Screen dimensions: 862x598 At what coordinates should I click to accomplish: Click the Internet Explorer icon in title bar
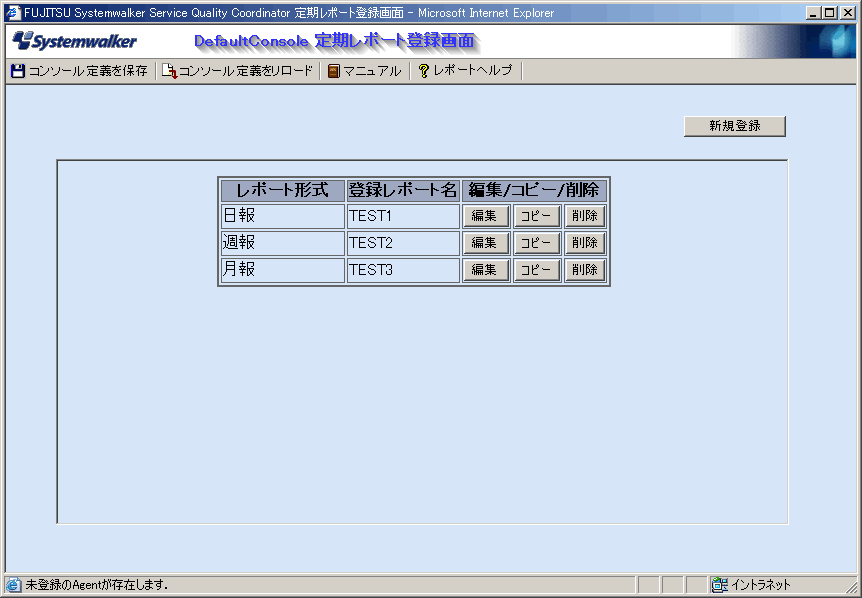click(x=13, y=13)
